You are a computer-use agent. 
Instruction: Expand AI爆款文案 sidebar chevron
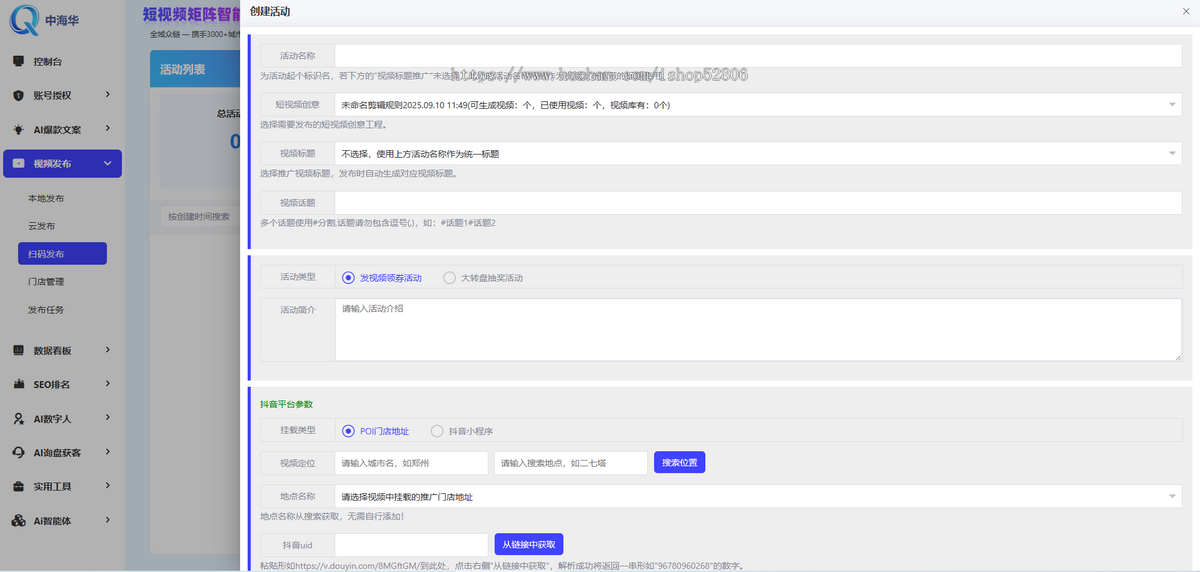click(107, 129)
